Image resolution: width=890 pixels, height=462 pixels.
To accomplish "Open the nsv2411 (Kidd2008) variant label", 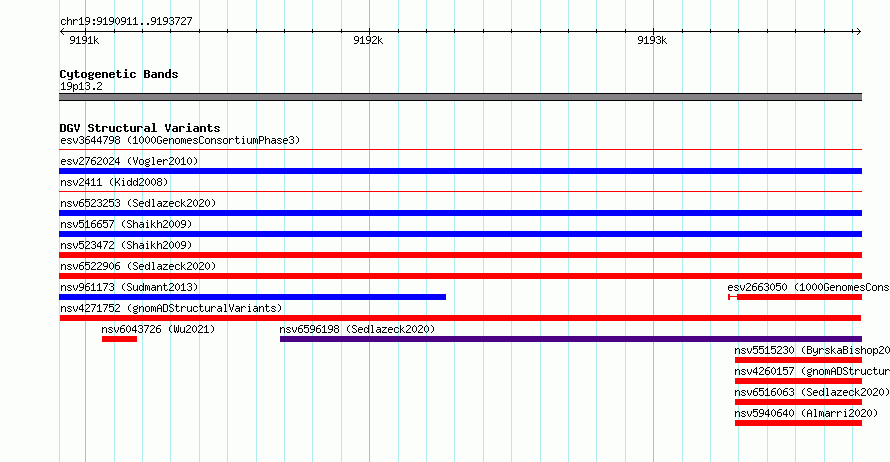I will pyautogui.click(x=114, y=182).
